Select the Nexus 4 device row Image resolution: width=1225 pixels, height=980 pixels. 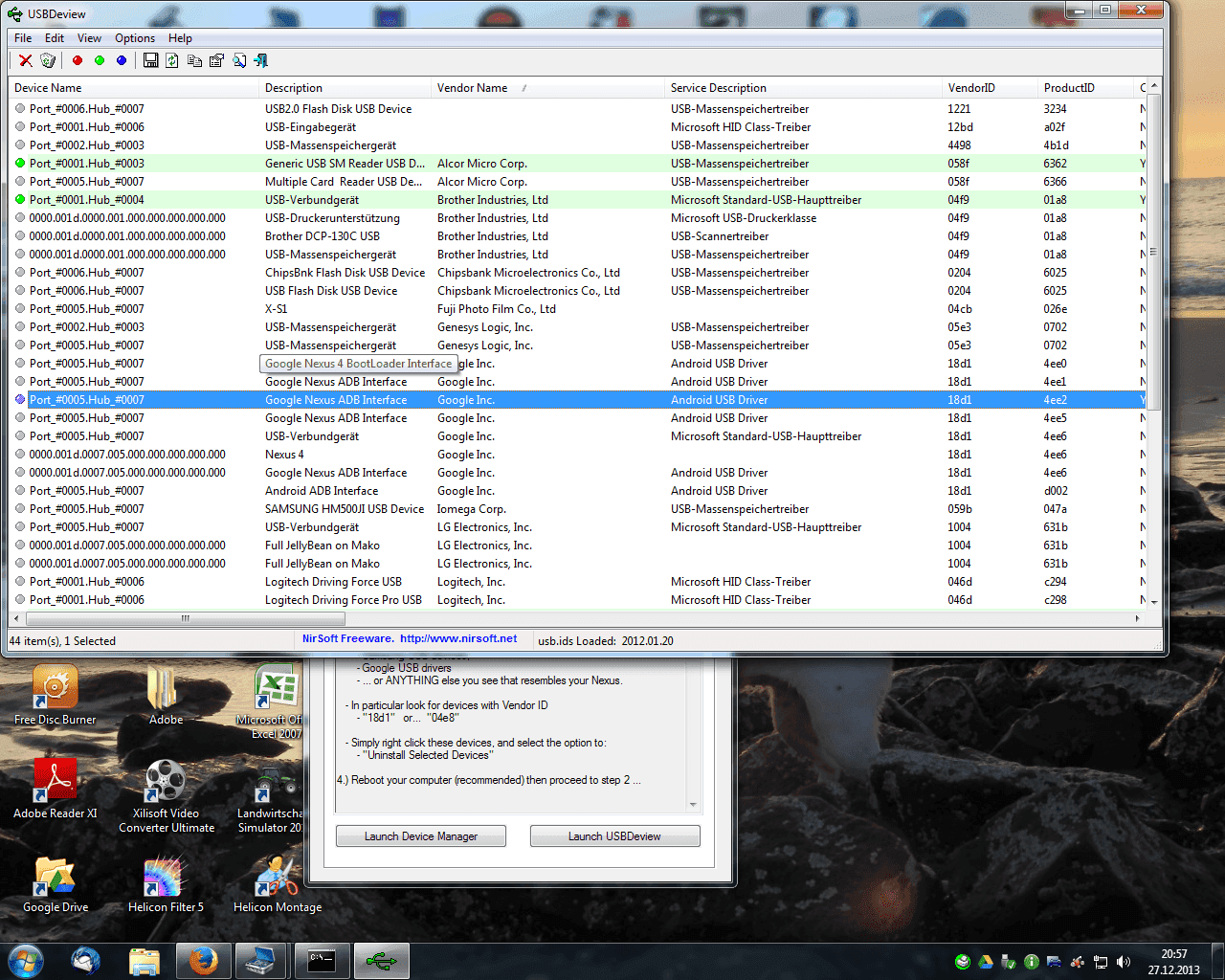(578, 455)
